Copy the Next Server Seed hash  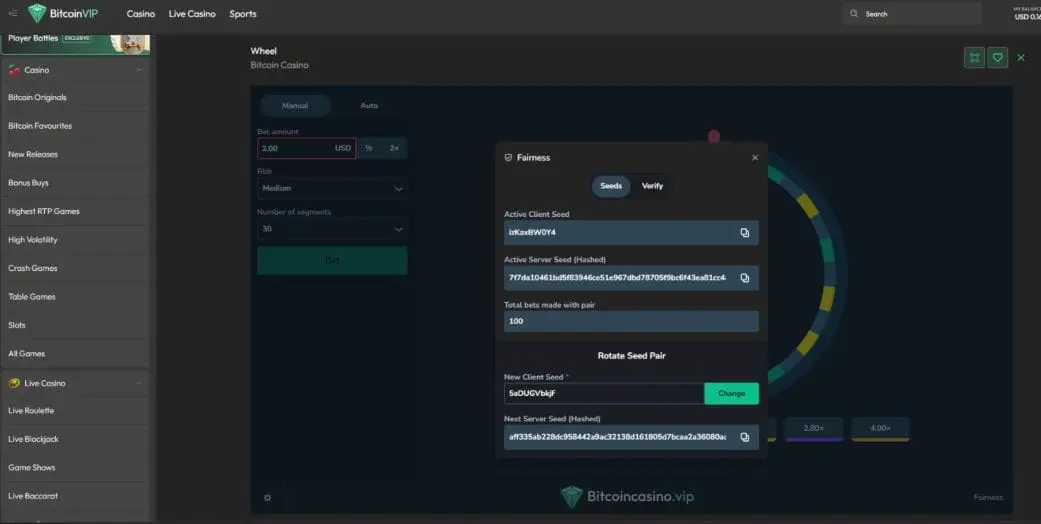(744, 437)
